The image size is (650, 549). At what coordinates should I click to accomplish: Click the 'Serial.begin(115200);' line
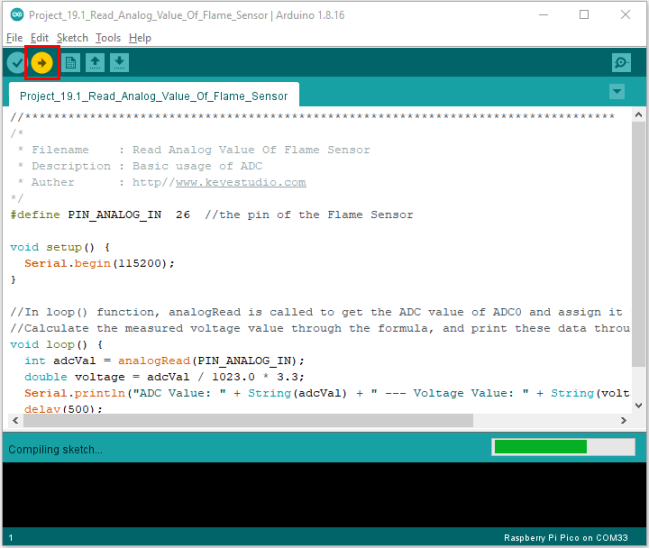[99, 263]
